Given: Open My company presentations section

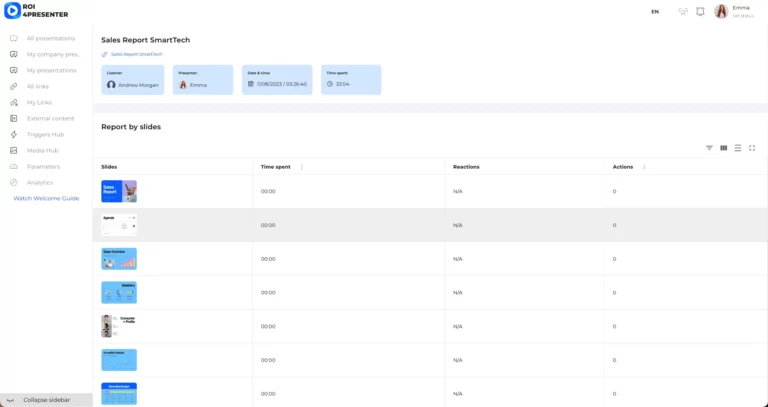Looking at the screenshot, I should click(x=53, y=54).
